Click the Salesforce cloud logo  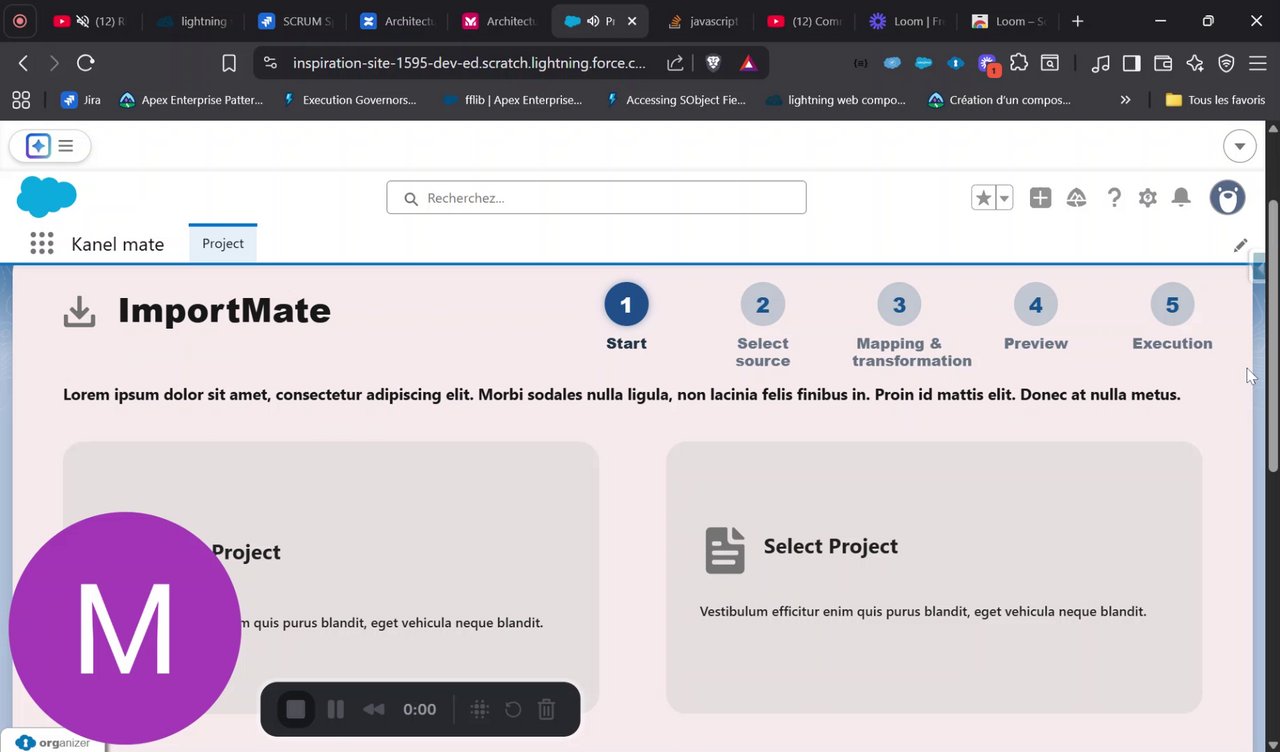[x=47, y=197]
